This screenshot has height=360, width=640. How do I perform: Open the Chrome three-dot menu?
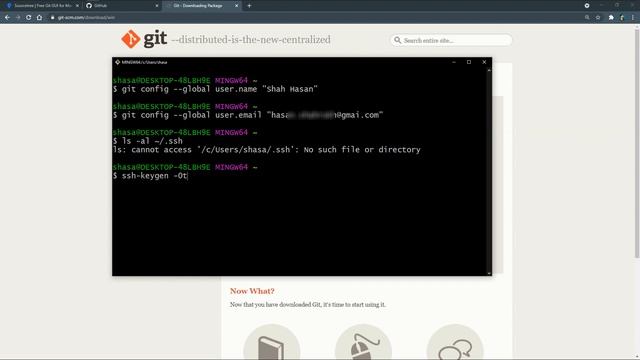tap(633, 18)
